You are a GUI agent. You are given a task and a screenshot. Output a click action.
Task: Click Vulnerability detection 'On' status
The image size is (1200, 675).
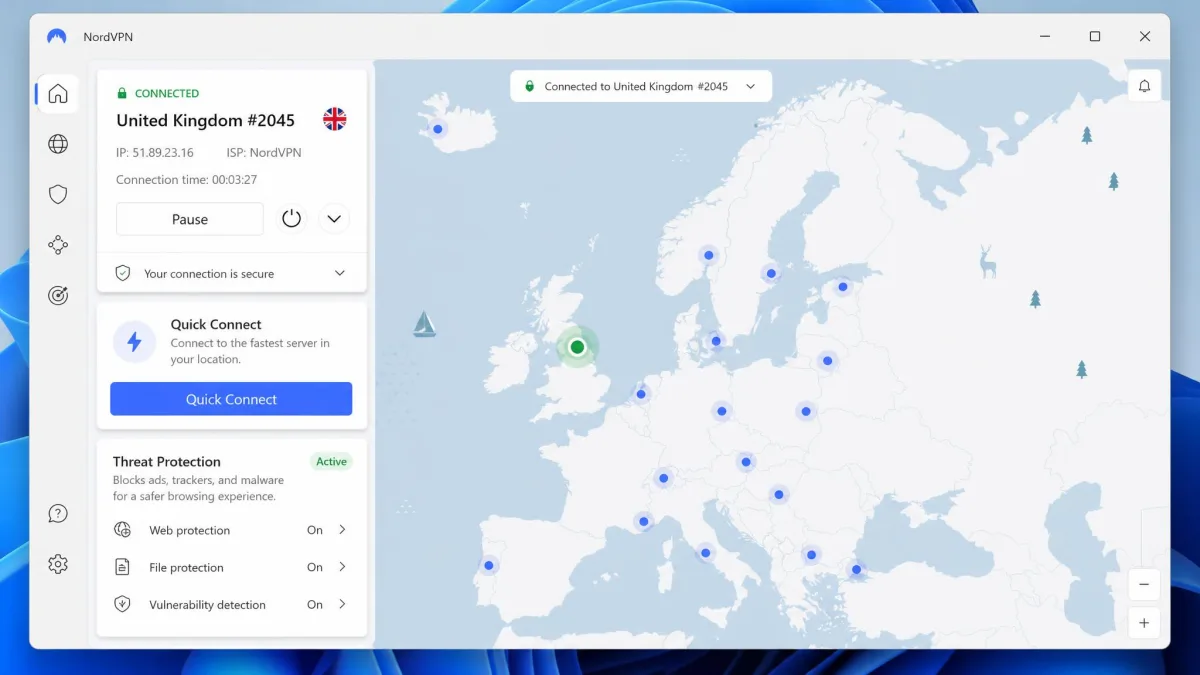pyautogui.click(x=315, y=604)
